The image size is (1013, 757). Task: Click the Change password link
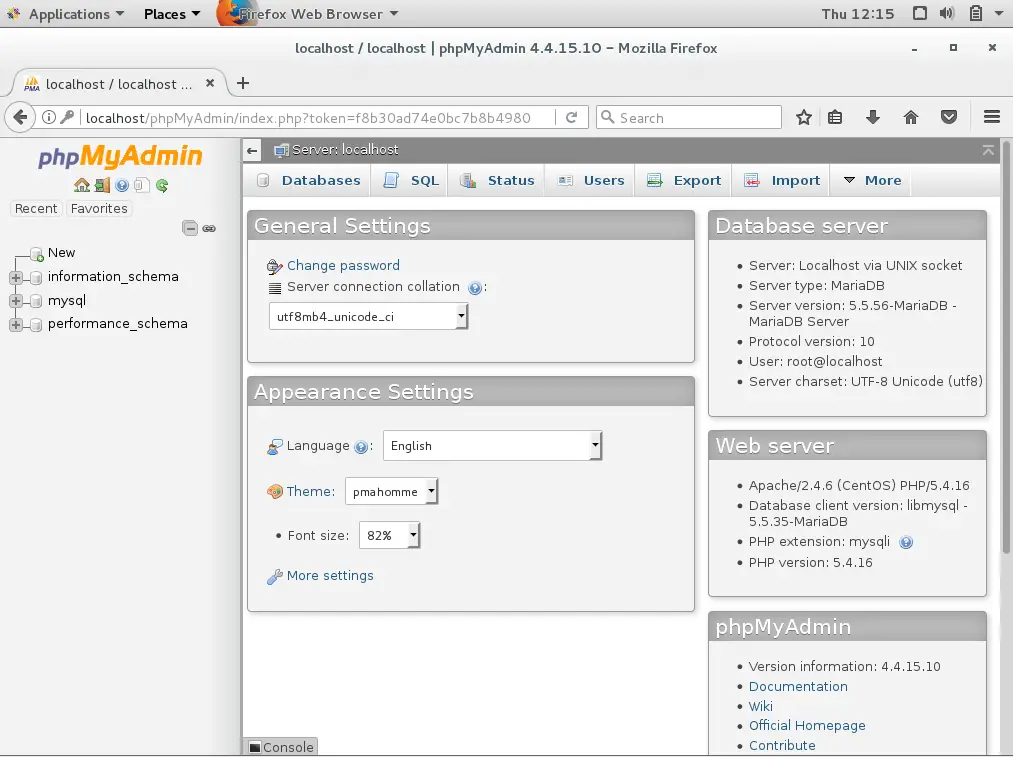[x=343, y=265]
